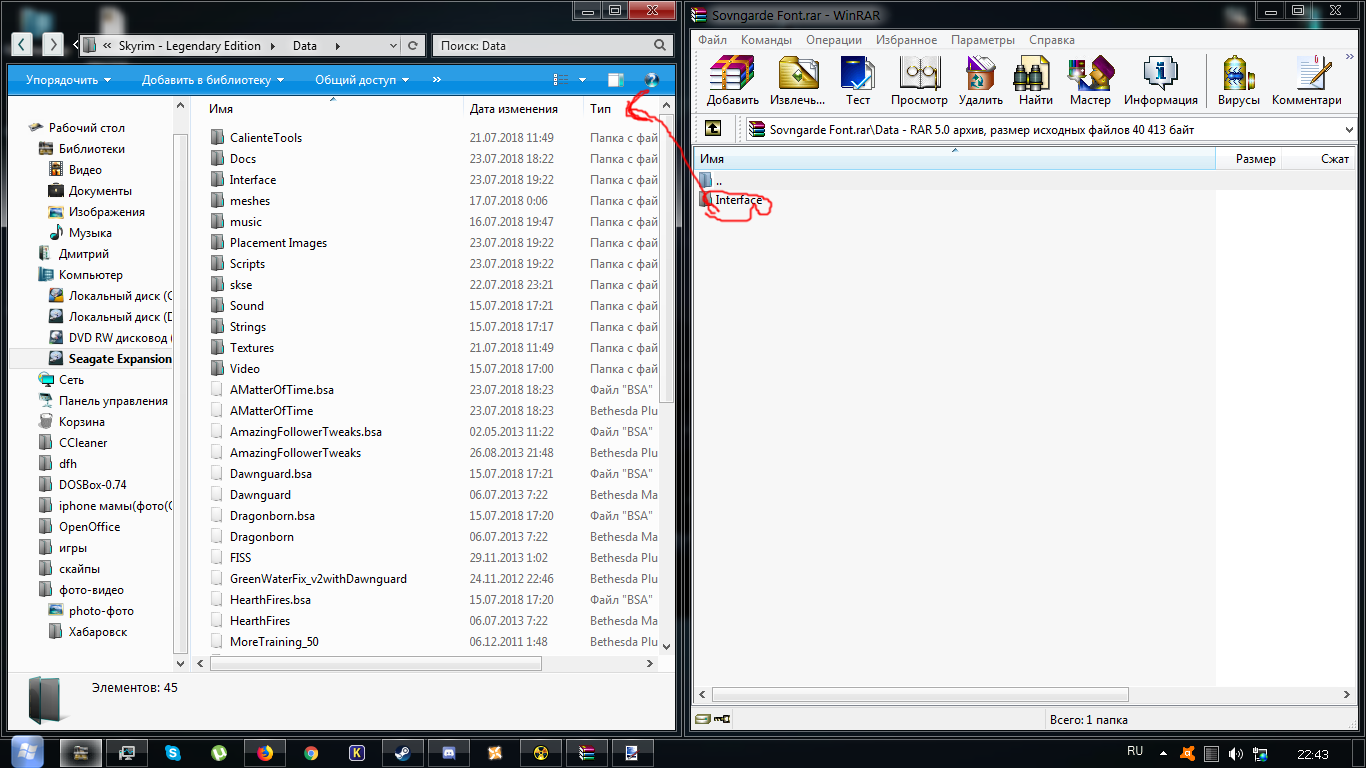Viewport: 1366px width, 768px height.
Task: Click the search magnifier in Explorer
Action: [660, 46]
